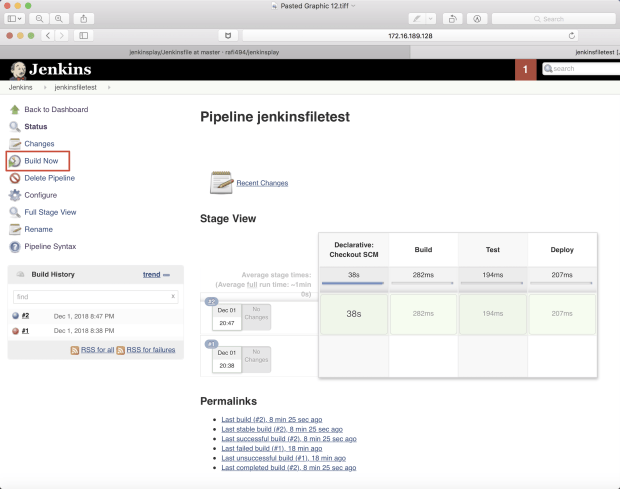Click the Preview zoom in button
The width and height of the screenshot is (620, 489).
pos(59,19)
